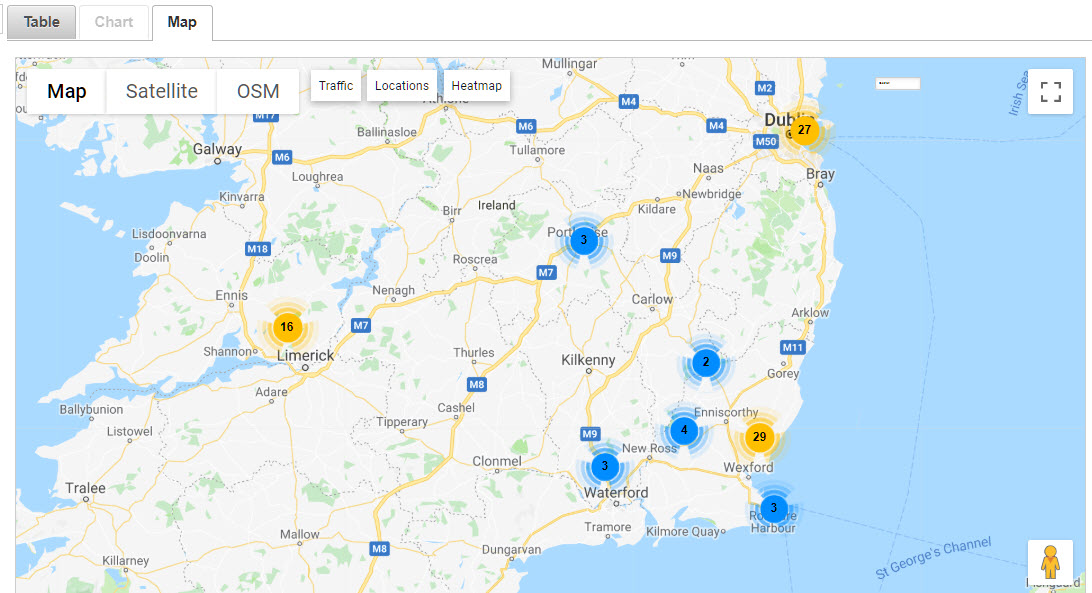Click the Mullingar town label
1092x593 pixels.
569,63
